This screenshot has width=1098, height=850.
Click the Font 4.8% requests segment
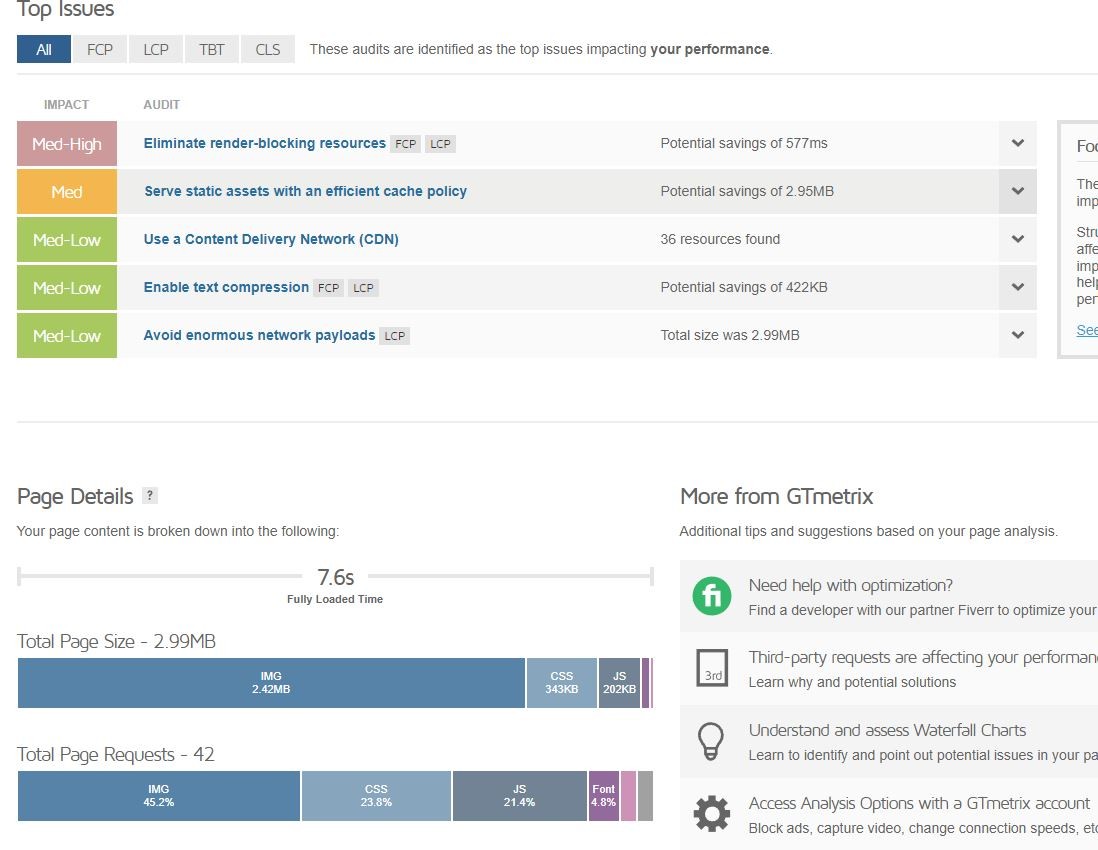click(x=604, y=796)
